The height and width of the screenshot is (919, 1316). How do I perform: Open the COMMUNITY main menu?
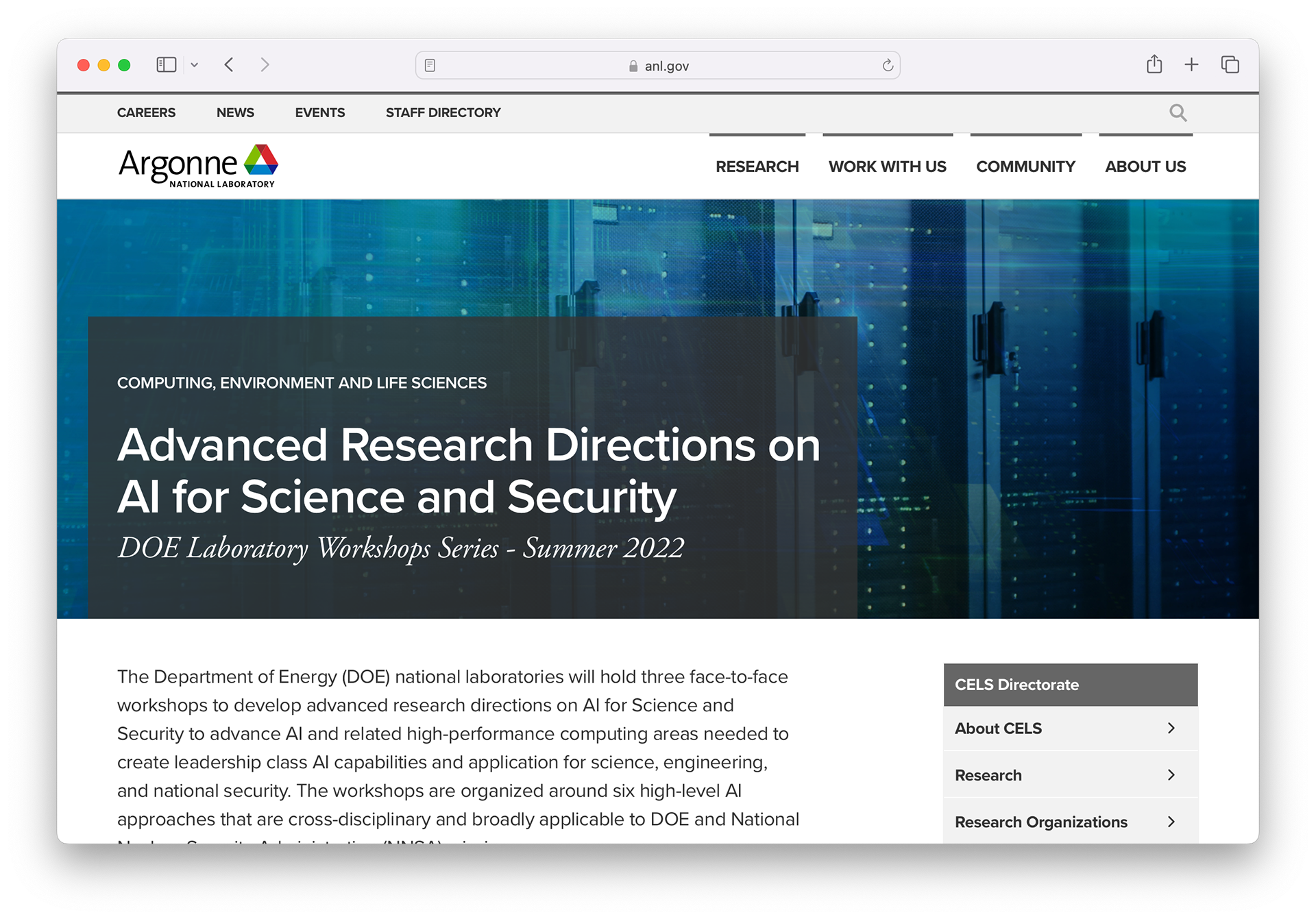pyautogui.click(x=1025, y=167)
